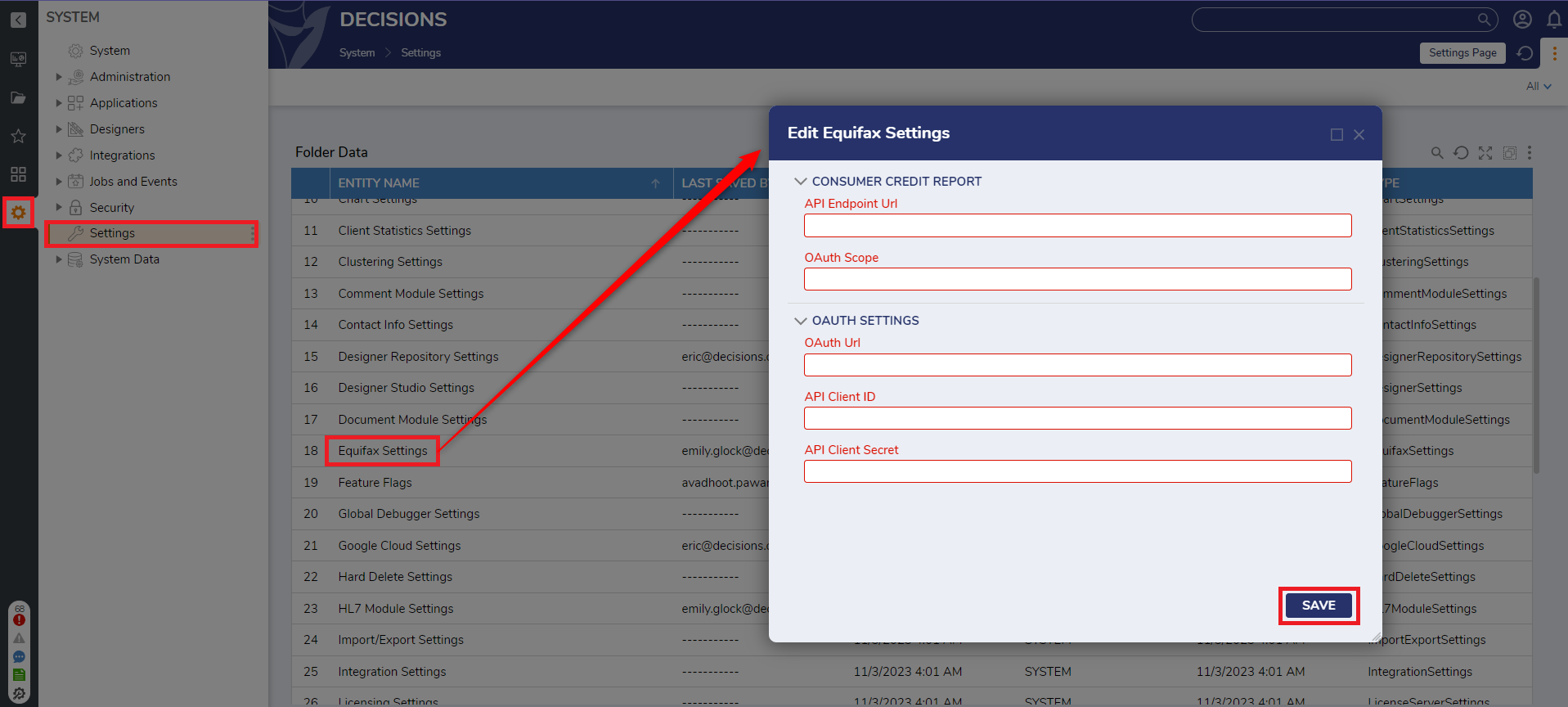Click the API Client Secret field
Image resolution: width=1568 pixels, height=707 pixels.
1077,471
